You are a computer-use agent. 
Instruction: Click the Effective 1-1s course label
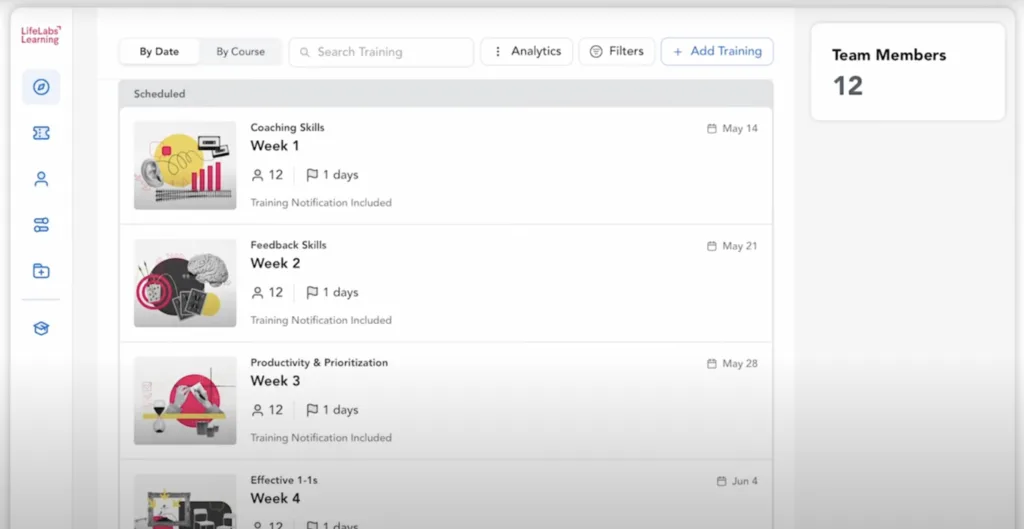(x=284, y=480)
